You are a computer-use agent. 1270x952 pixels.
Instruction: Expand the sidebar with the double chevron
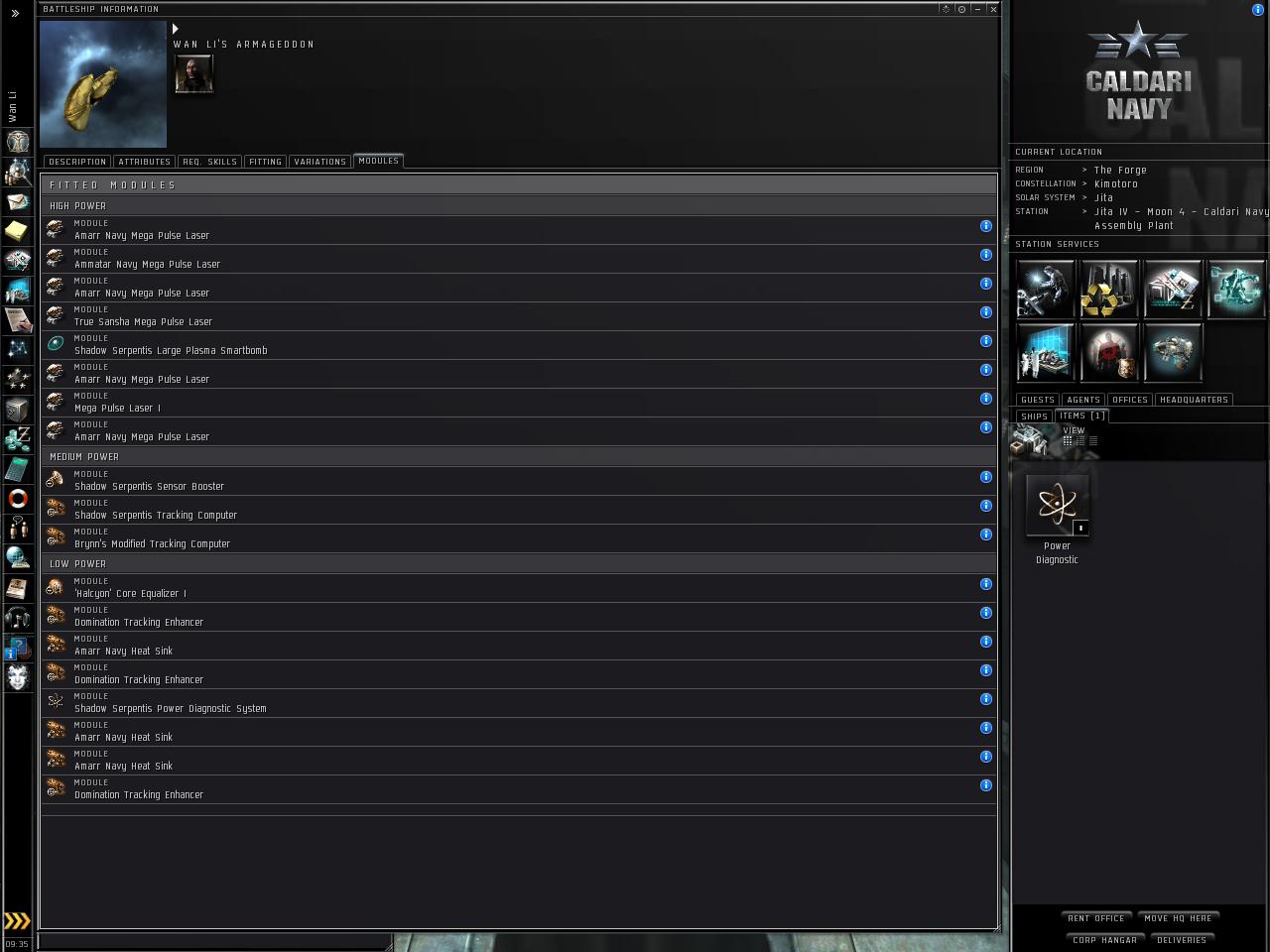(x=15, y=14)
